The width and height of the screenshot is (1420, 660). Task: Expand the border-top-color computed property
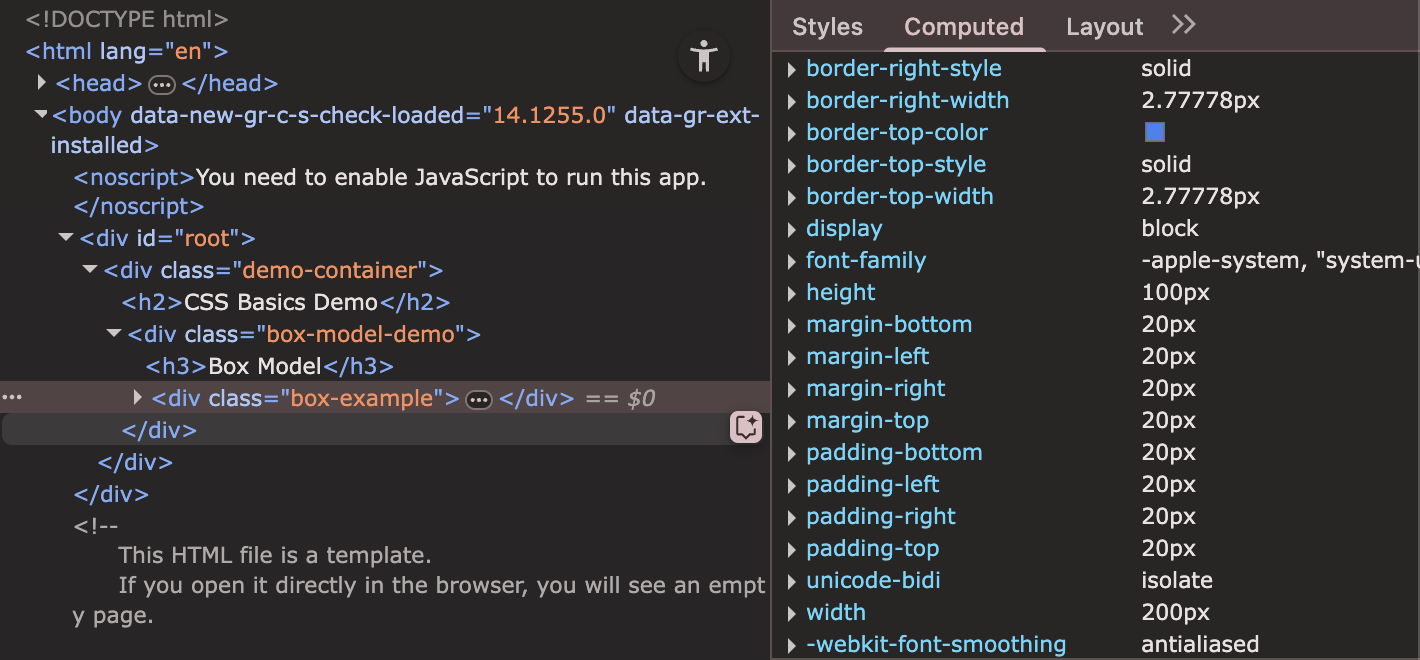click(792, 133)
